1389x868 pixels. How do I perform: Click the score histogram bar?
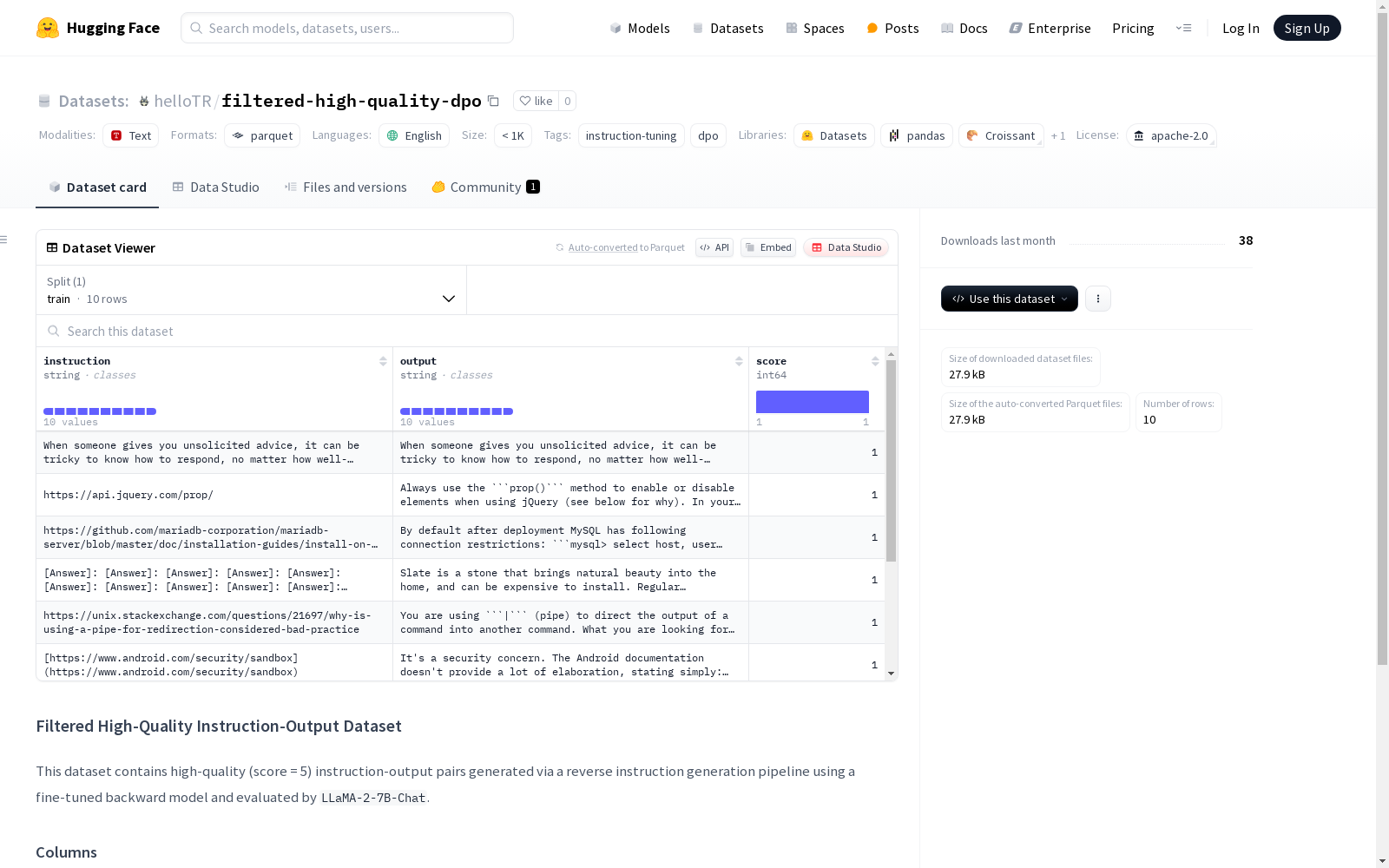(813, 402)
